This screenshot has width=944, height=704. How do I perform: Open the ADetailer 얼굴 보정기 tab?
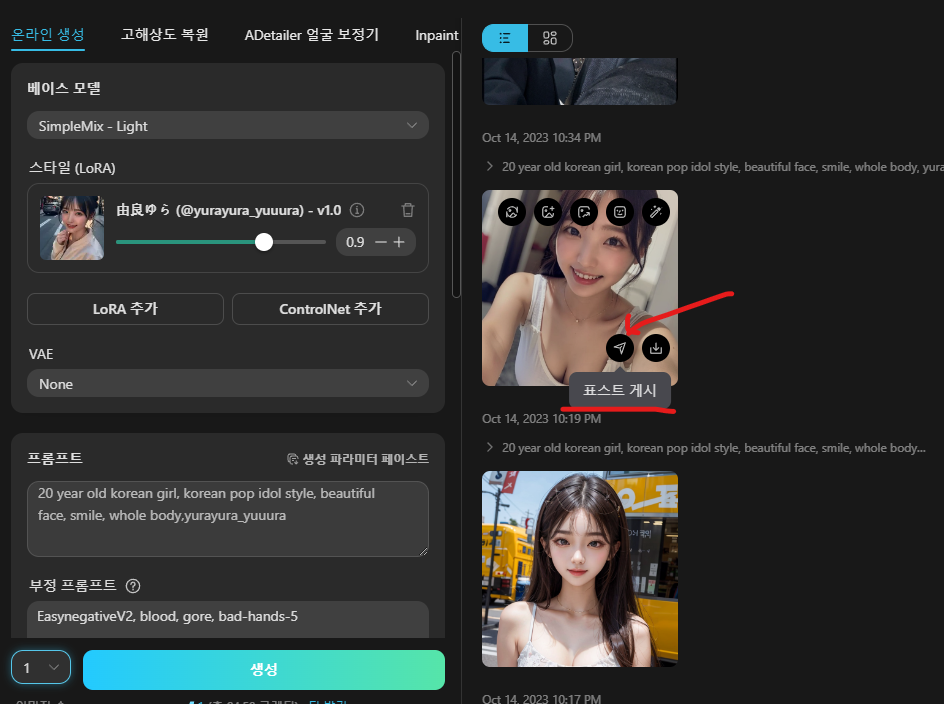point(312,34)
